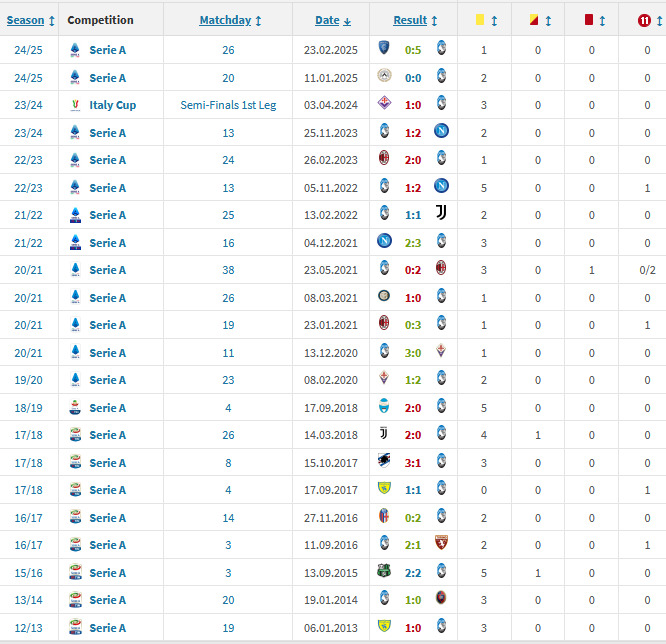The image size is (666, 644).
Task: Open Sampdoria crest in the 15.10.2017 row
Action: pos(384,463)
